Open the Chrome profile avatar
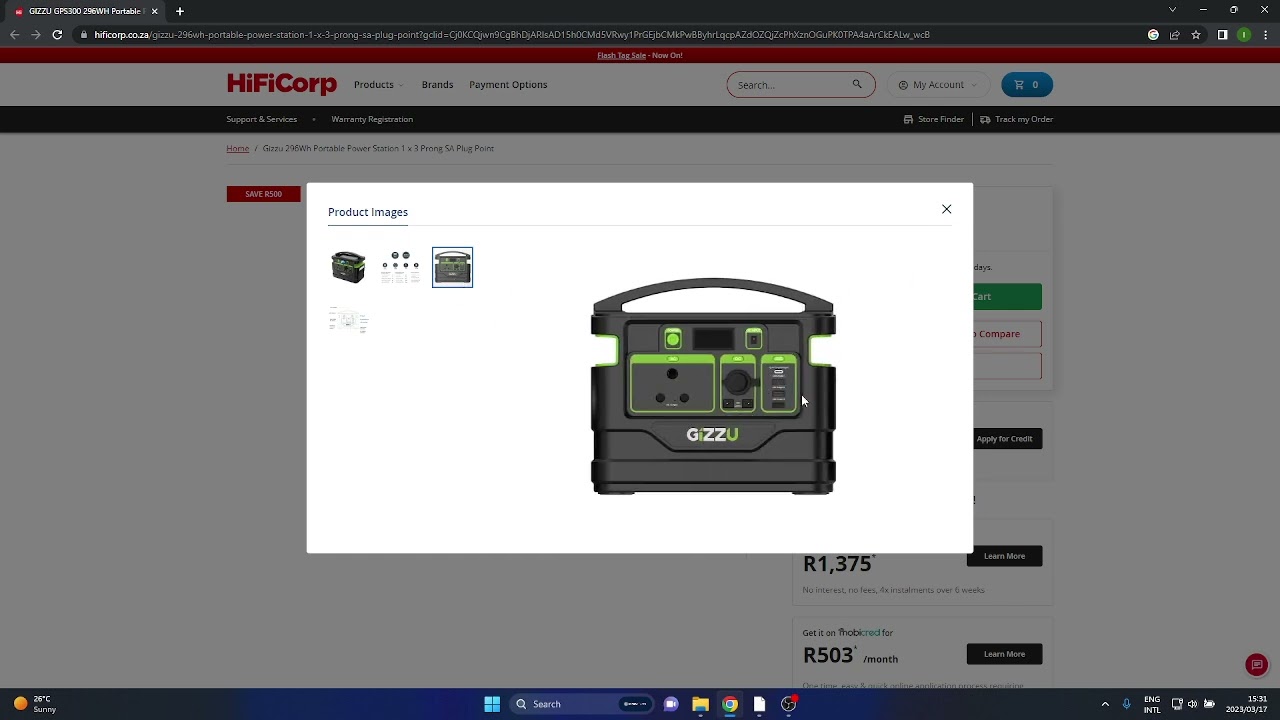Viewport: 1280px width, 720px height. click(1244, 35)
